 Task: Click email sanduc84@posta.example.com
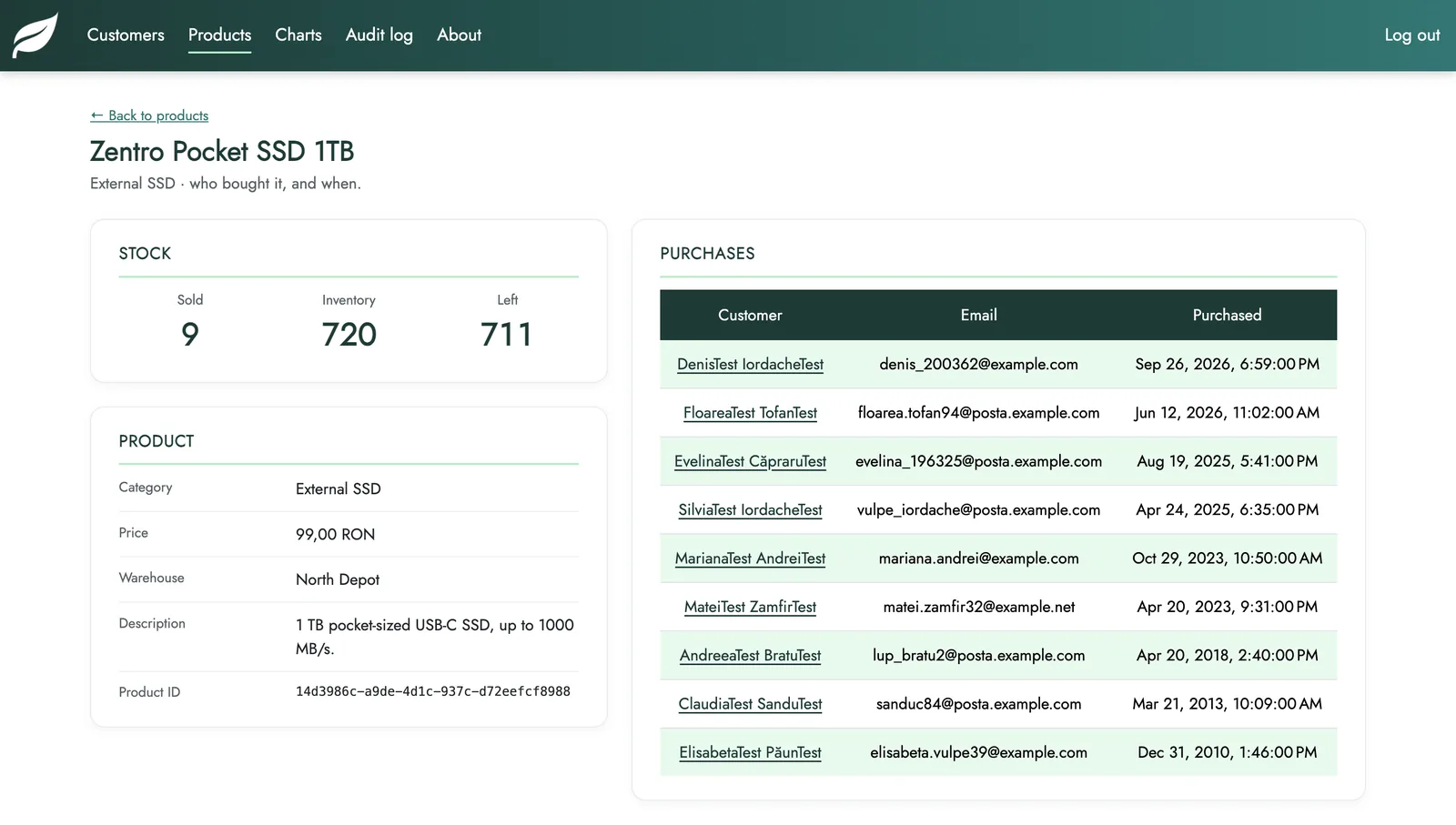click(x=978, y=704)
